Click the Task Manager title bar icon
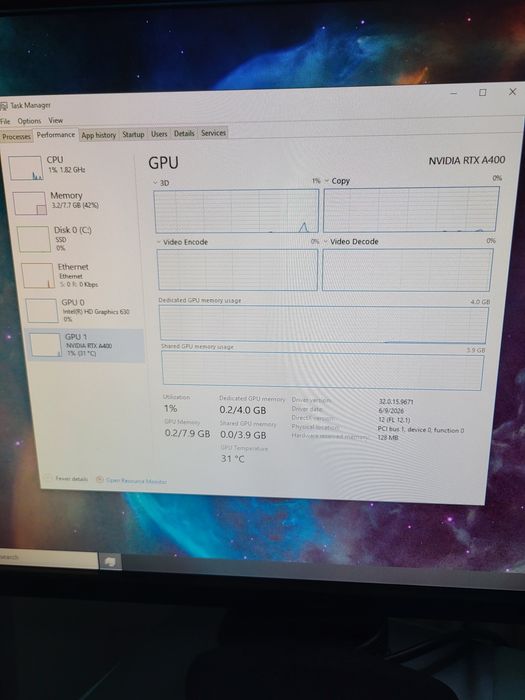The image size is (525, 700). (x=4, y=106)
